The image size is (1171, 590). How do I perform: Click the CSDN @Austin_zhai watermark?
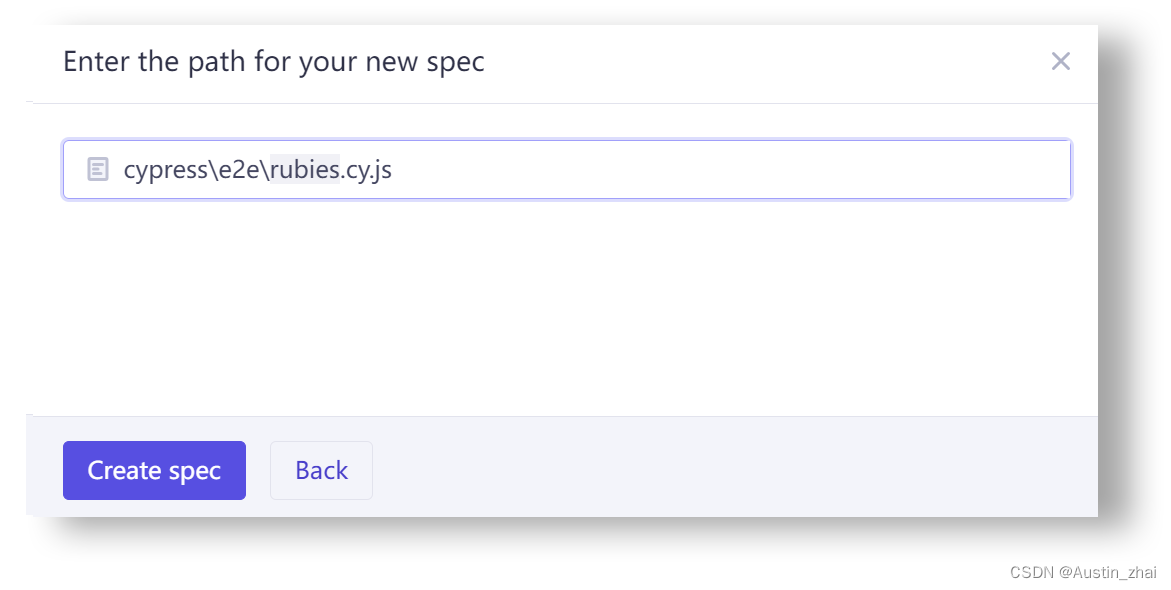(1083, 572)
